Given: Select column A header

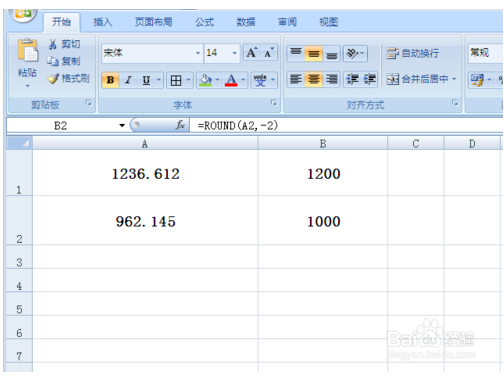Looking at the screenshot, I should pyautogui.click(x=145, y=144).
